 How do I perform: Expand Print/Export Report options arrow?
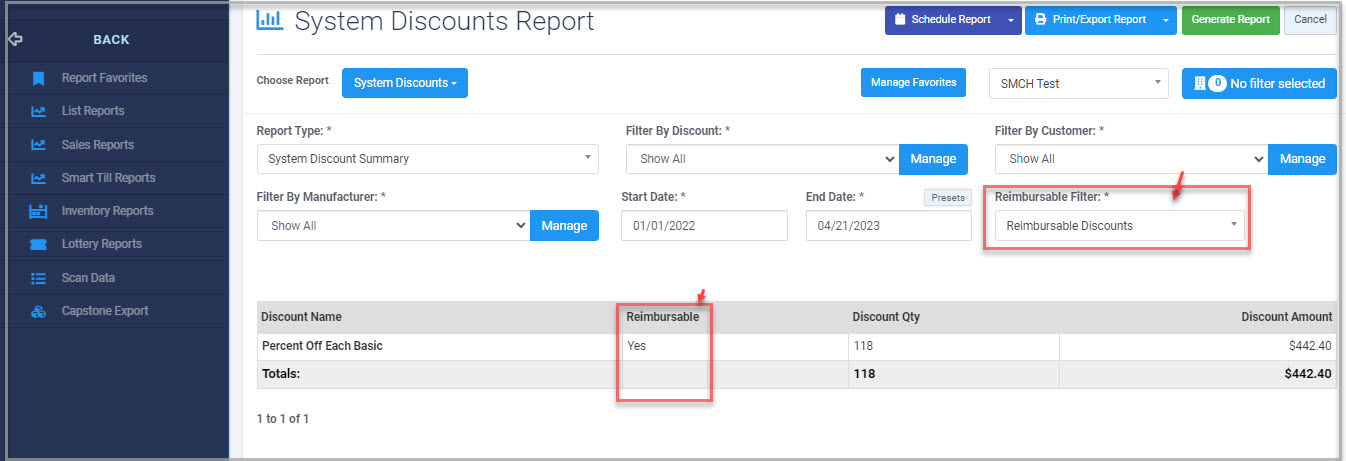coord(1165,20)
